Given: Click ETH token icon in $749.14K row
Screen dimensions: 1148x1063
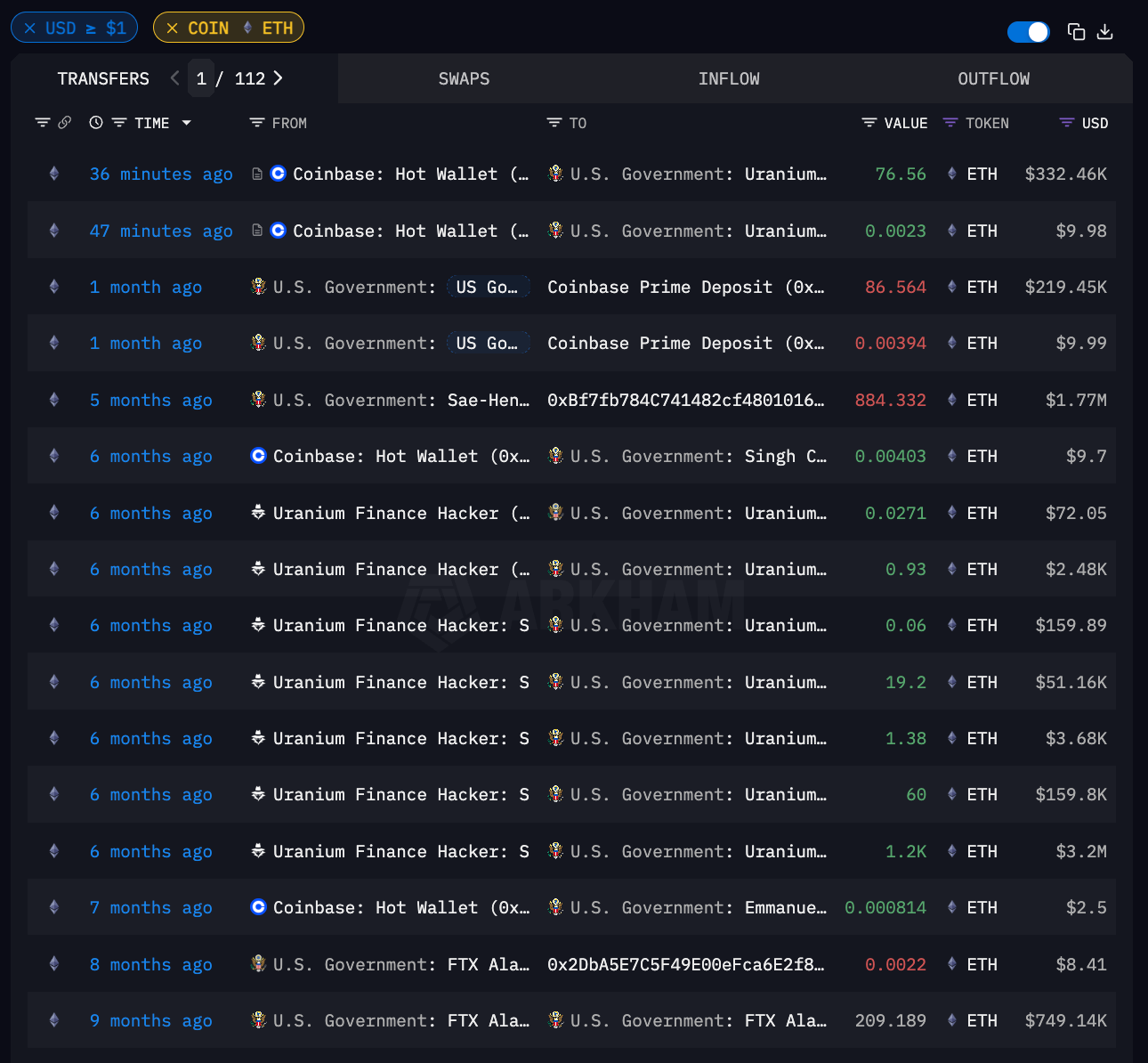Looking at the screenshot, I should 952,1020.
